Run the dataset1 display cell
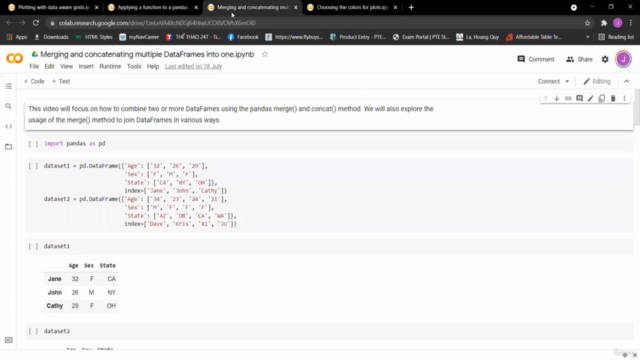Viewport: 640px width, 360px height. pyautogui.click(x=33, y=247)
